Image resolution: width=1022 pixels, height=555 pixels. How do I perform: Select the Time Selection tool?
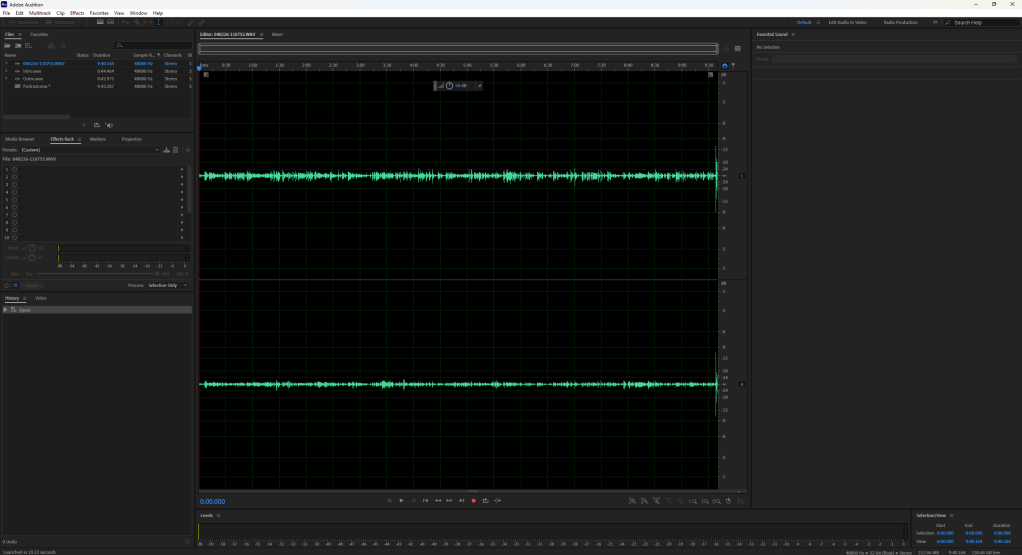click(157, 22)
